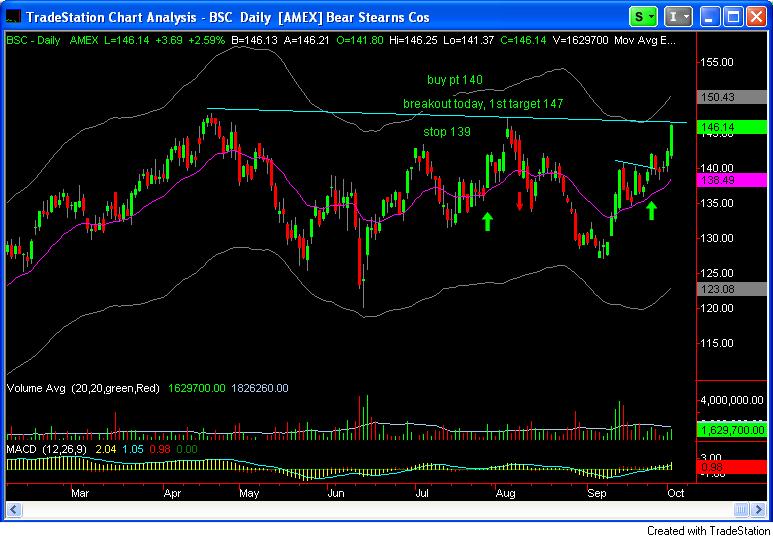Image resolution: width=773 pixels, height=537 pixels.
Task: Click the 'buy pt 140' annotation text
Action: tap(454, 79)
